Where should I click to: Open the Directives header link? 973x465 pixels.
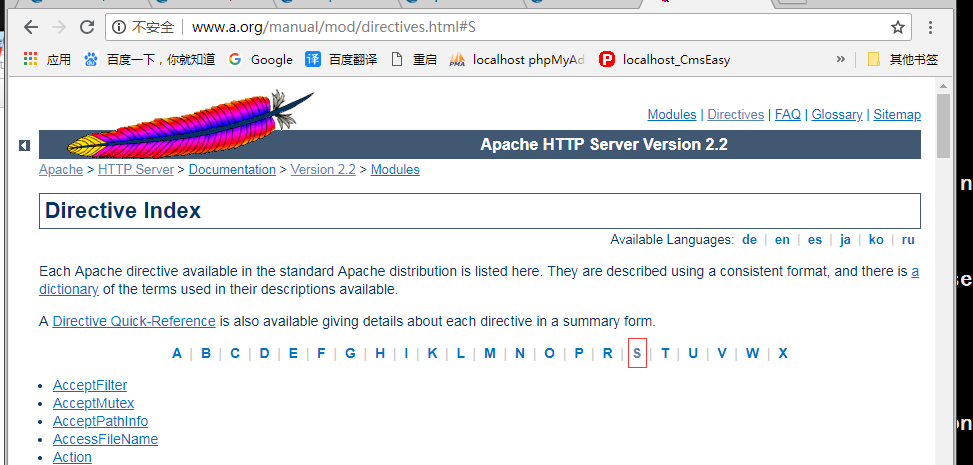[735, 114]
